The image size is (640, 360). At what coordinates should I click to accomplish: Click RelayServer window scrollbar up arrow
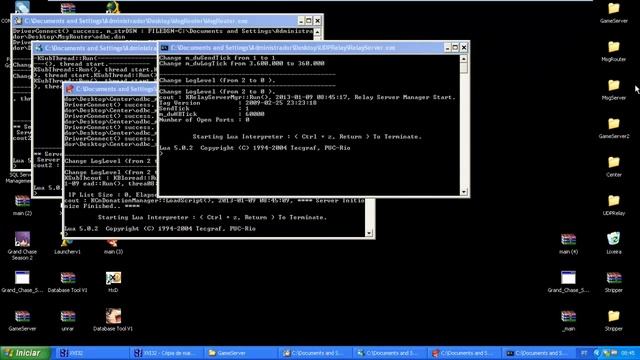click(x=464, y=59)
